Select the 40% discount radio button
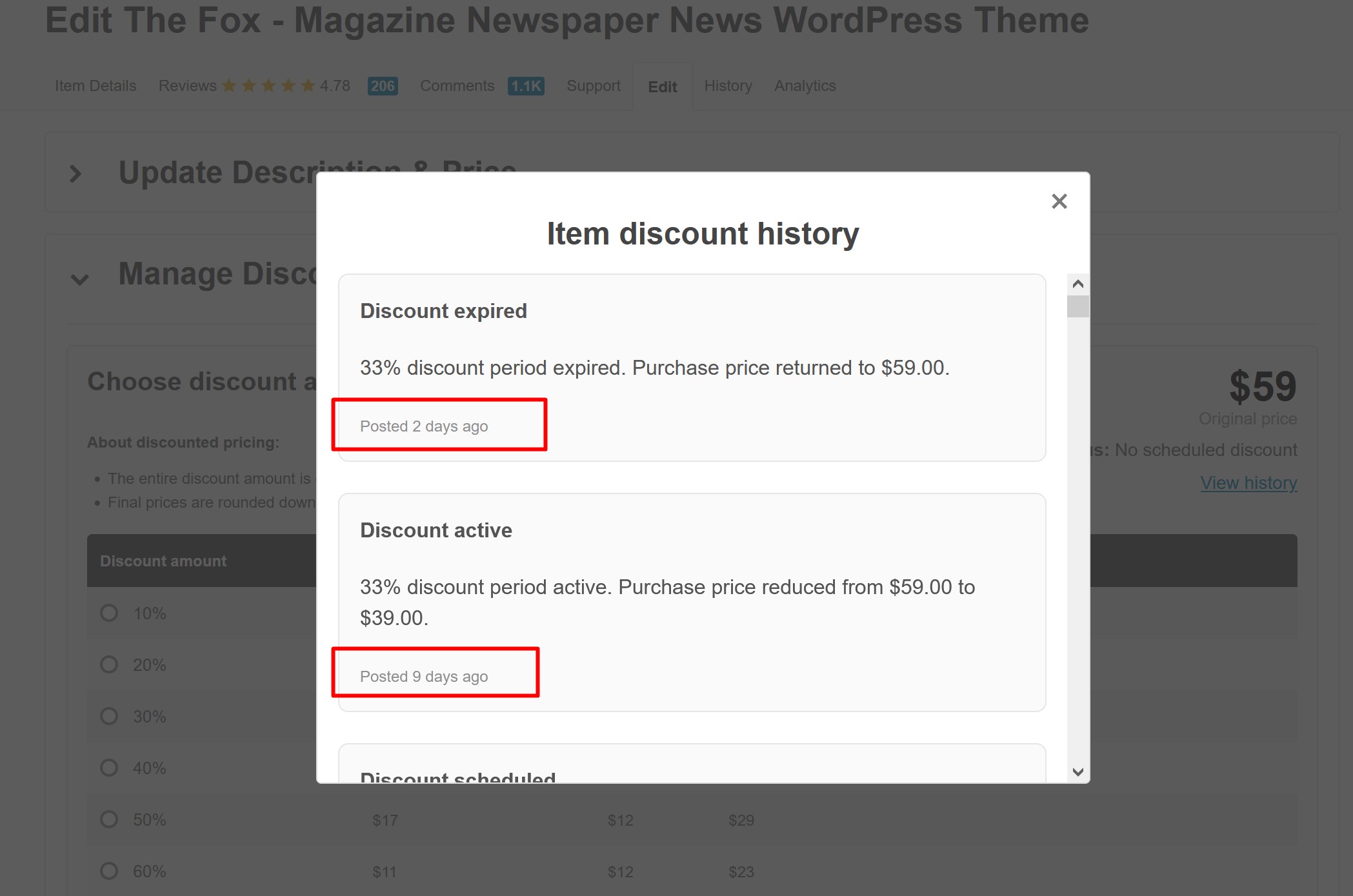1353x896 pixels. (x=109, y=768)
